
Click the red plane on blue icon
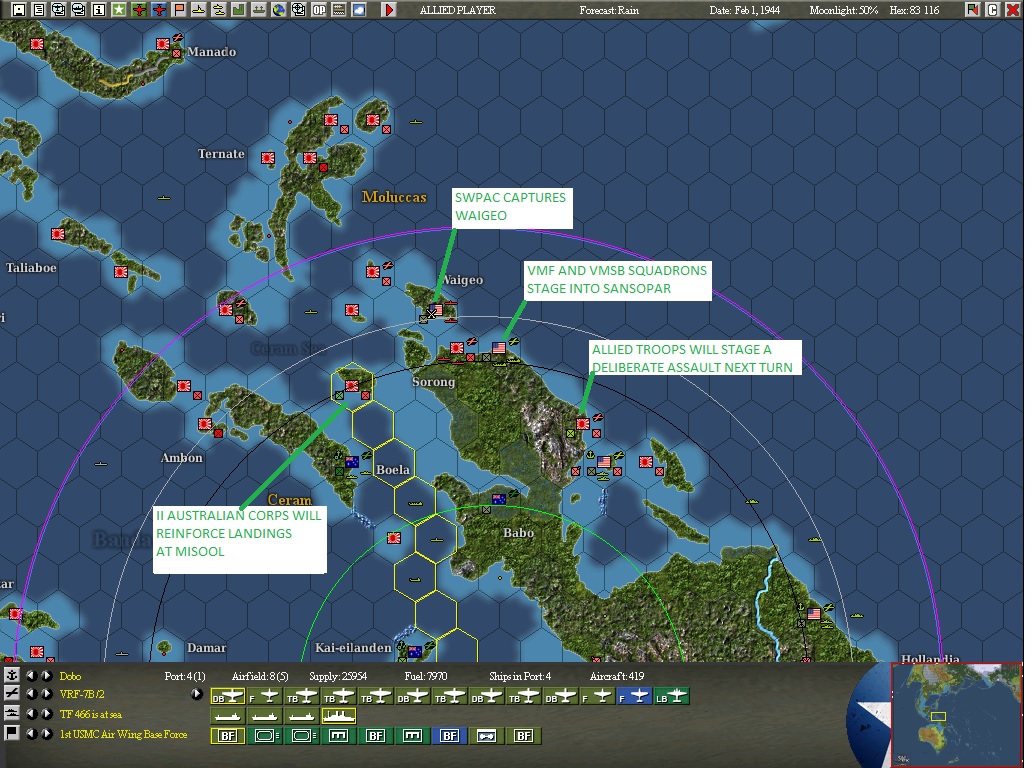(x=159, y=10)
